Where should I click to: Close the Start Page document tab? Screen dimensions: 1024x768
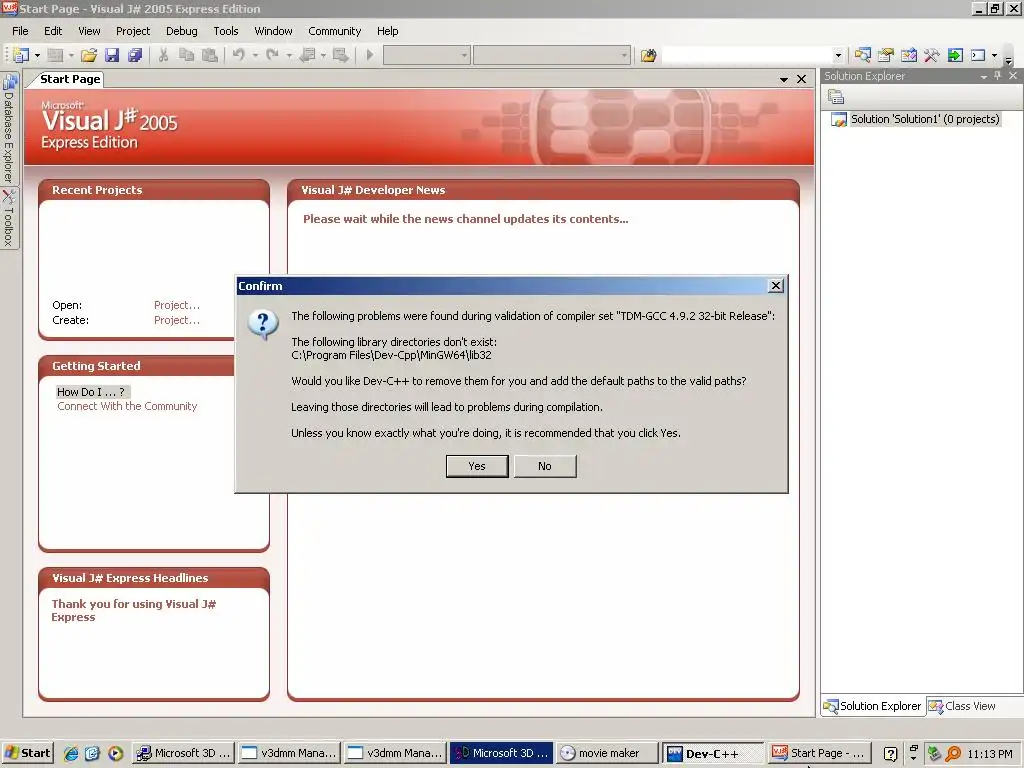point(801,79)
